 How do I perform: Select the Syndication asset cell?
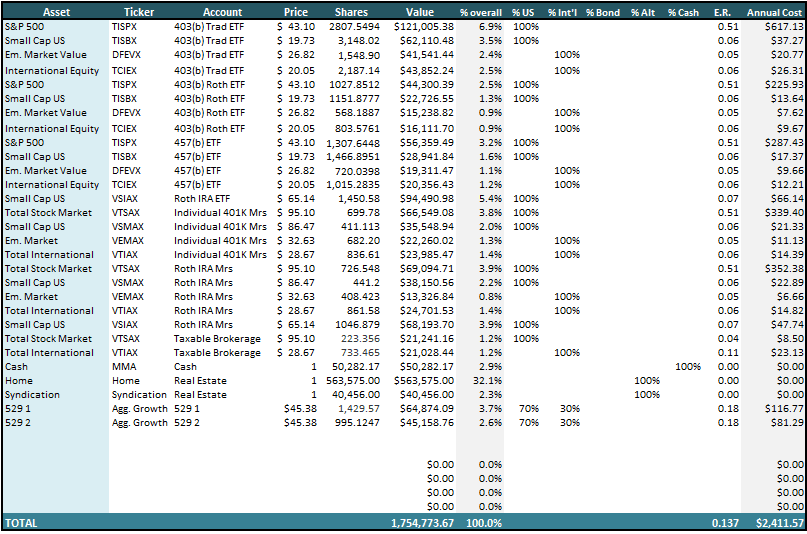(x=32, y=394)
